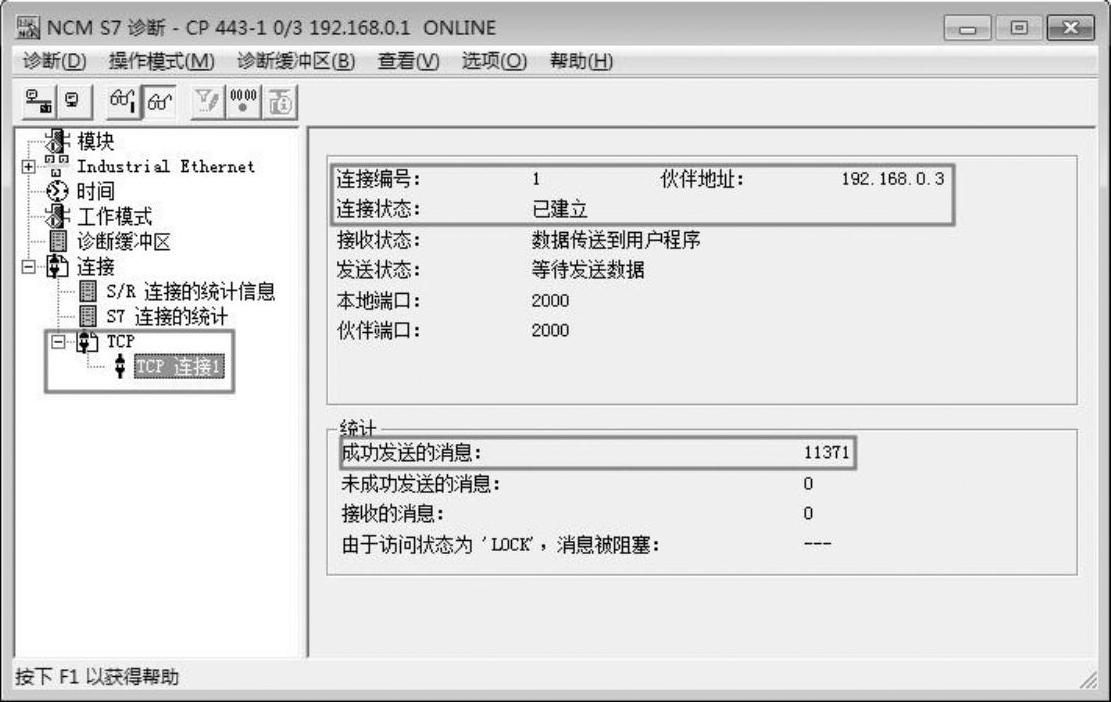Select the TCP node label
Screen dimensions: 1111x702
coord(120,341)
